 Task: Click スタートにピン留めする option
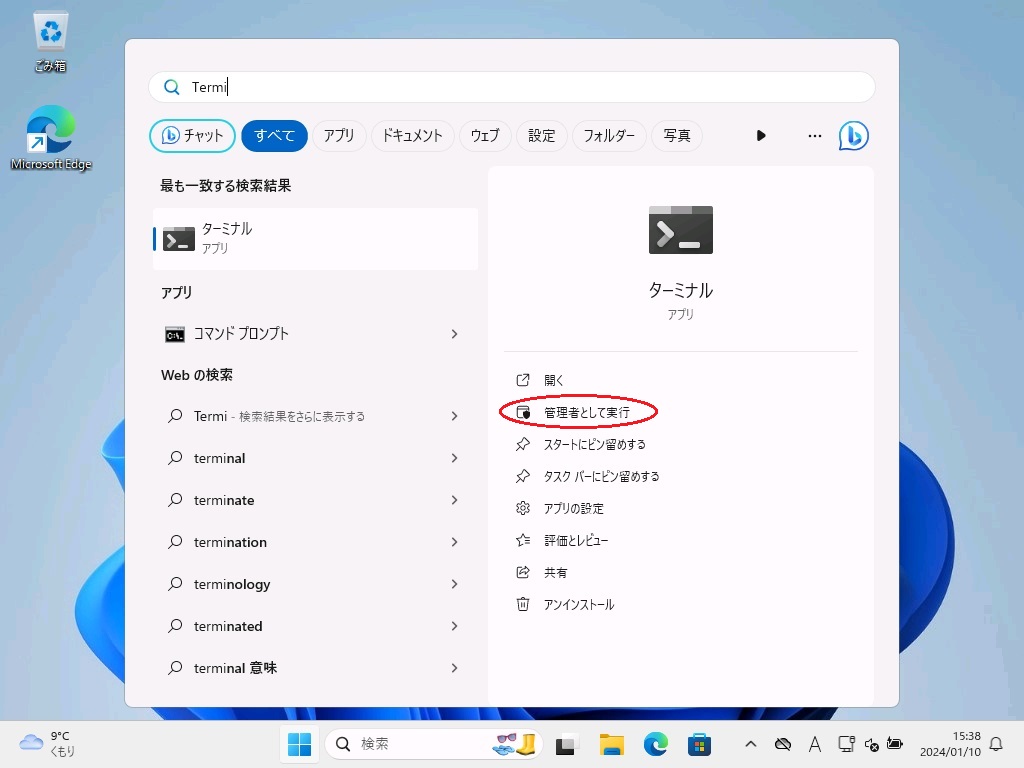tap(594, 444)
